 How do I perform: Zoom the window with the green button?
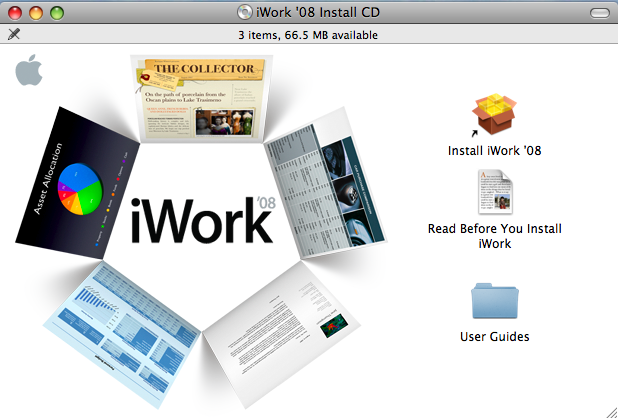tap(57, 13)
